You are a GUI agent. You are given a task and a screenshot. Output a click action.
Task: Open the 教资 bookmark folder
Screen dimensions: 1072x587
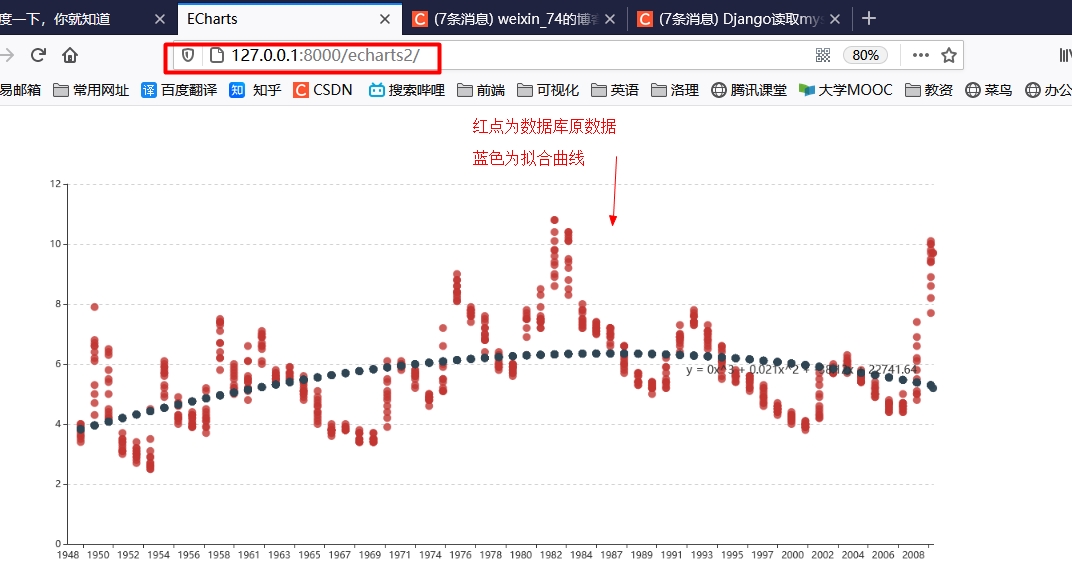[929, 90]
